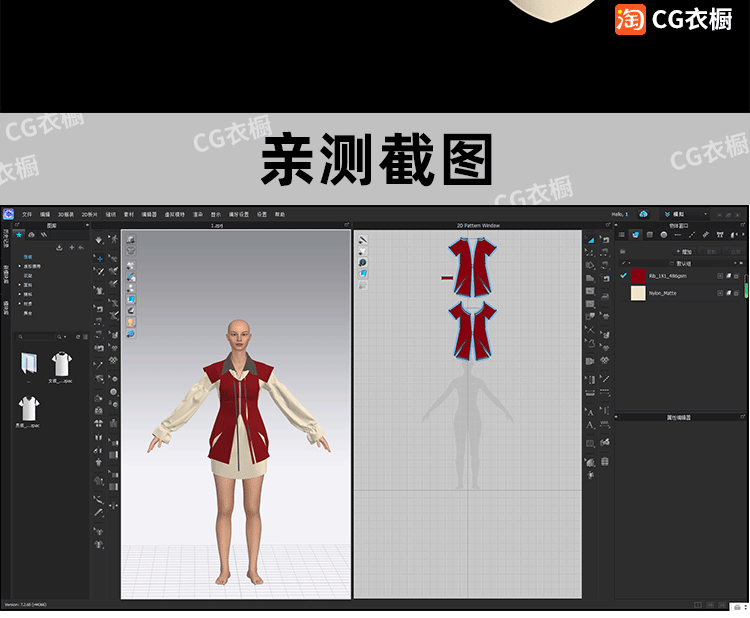Click the last small icon on Rib_1X1_486gsm row
Screen dimensions: 750x618
[x=736, y=275]
